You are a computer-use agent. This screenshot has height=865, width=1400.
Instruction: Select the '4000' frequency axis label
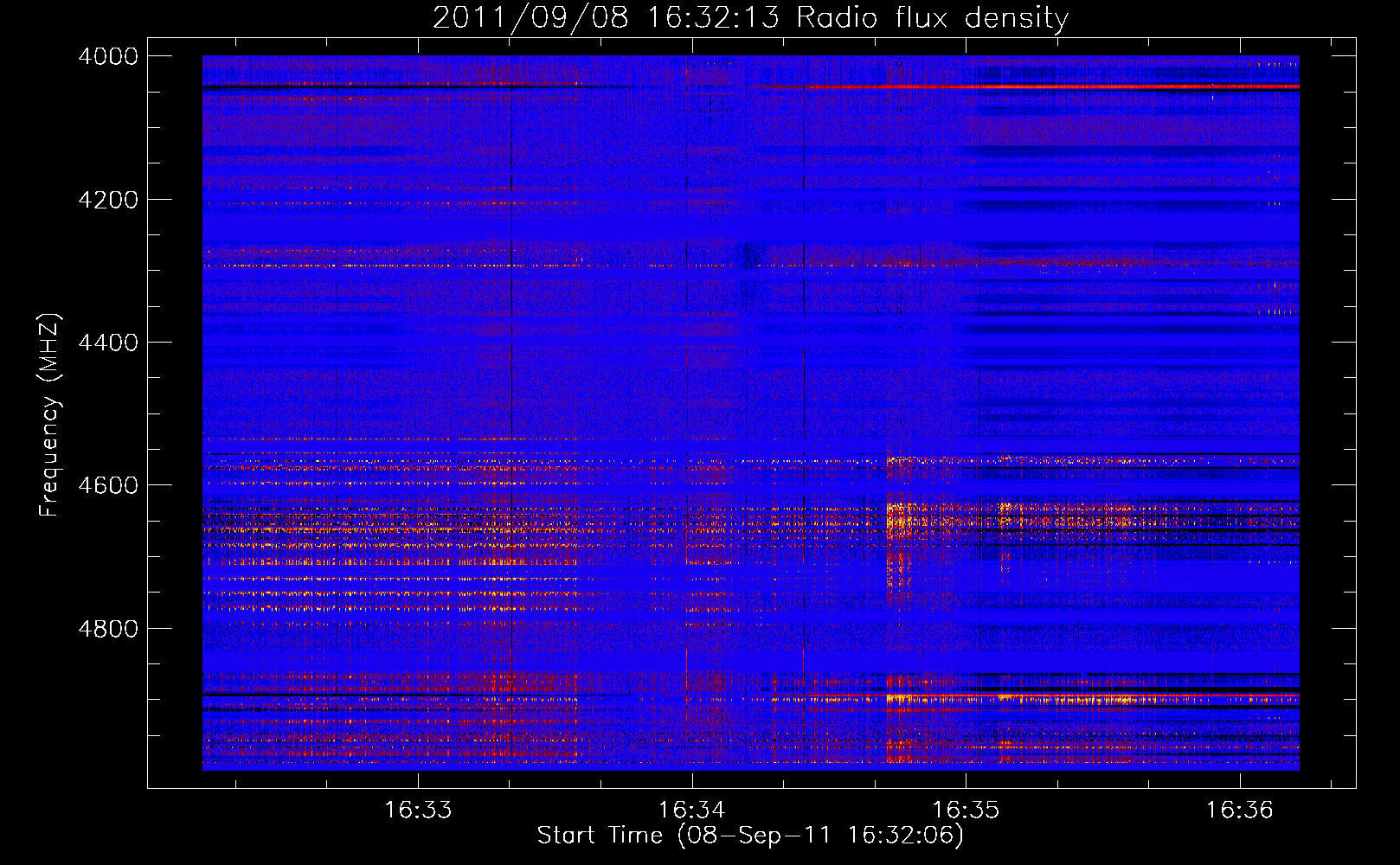point(108,56)
